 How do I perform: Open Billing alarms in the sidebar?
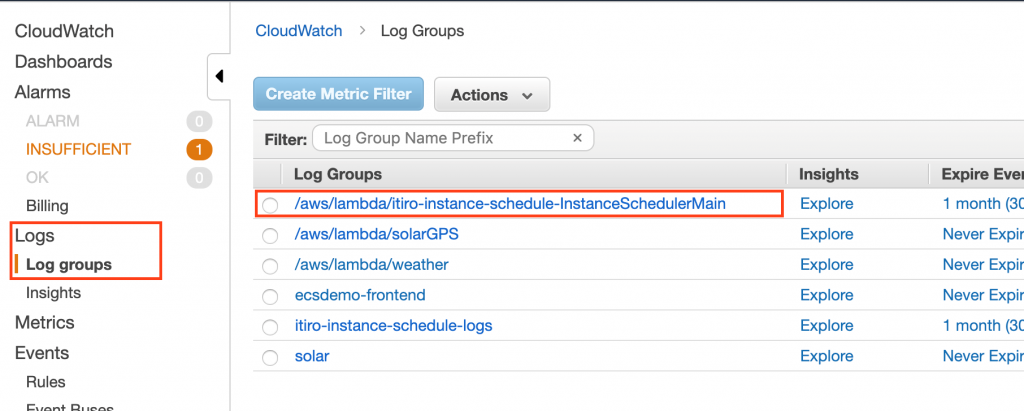tap(47, 206)
